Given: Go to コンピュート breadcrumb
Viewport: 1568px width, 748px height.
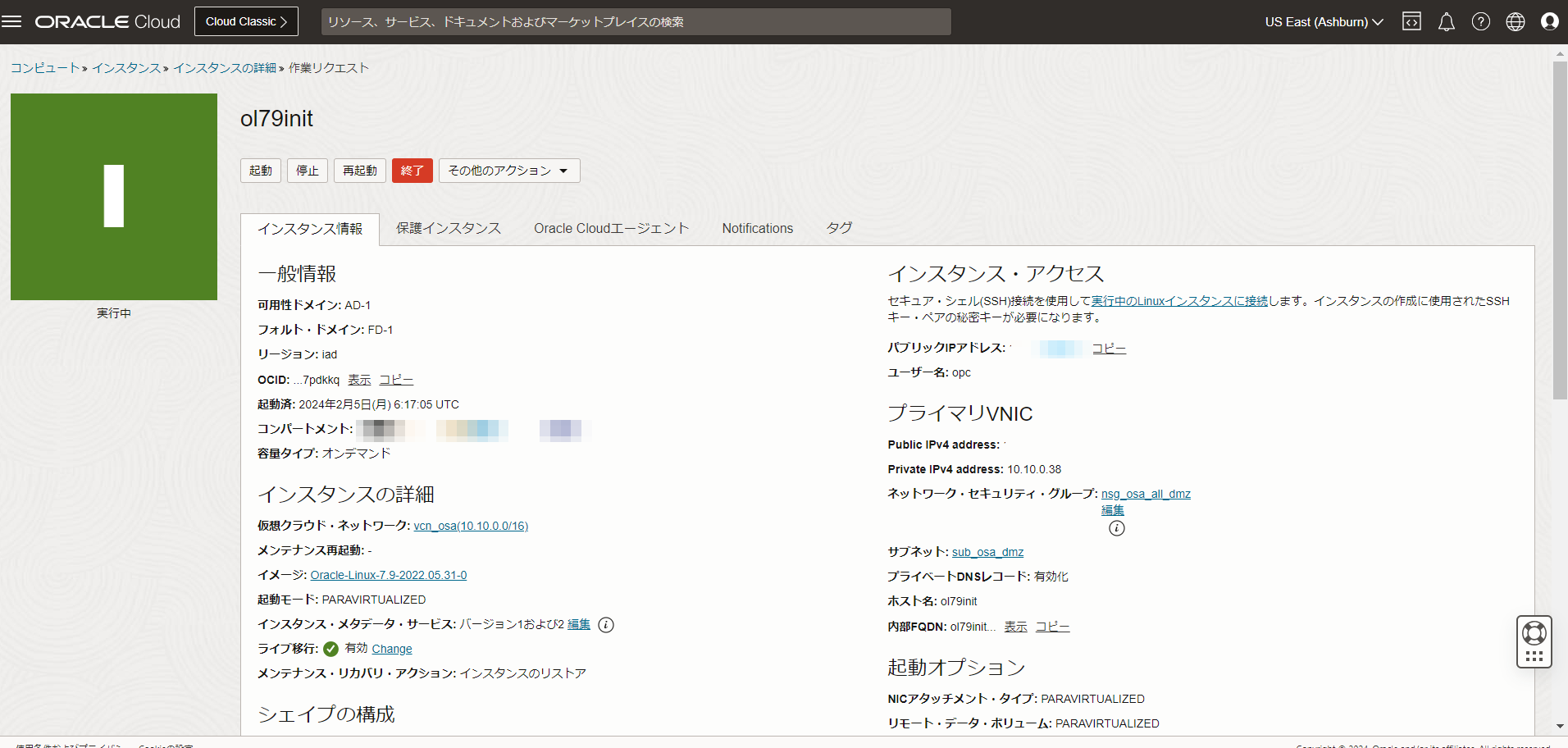Looking at the screenshot, I should (45, 68).
